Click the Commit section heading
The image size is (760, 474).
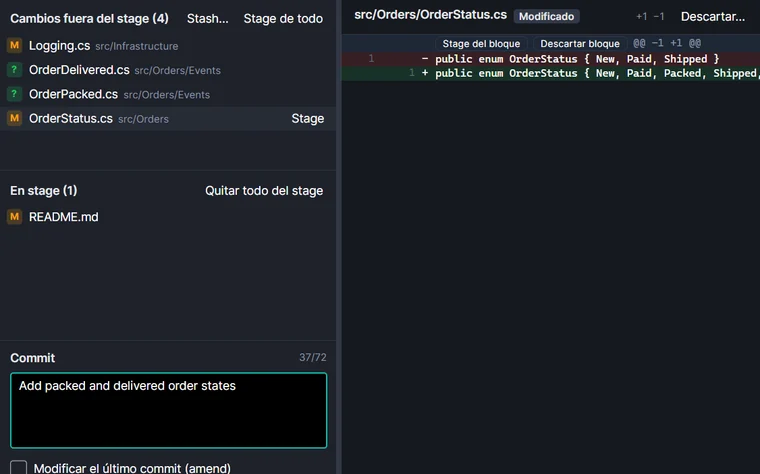point(32,358)
